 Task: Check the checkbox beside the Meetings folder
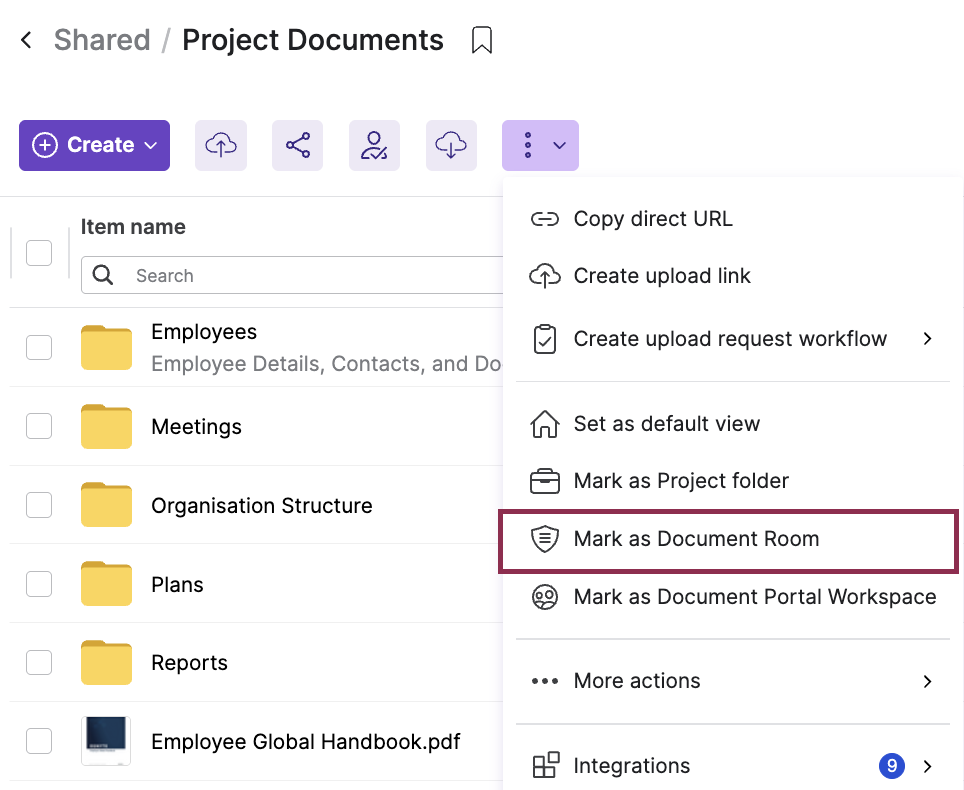coord(38,426)
